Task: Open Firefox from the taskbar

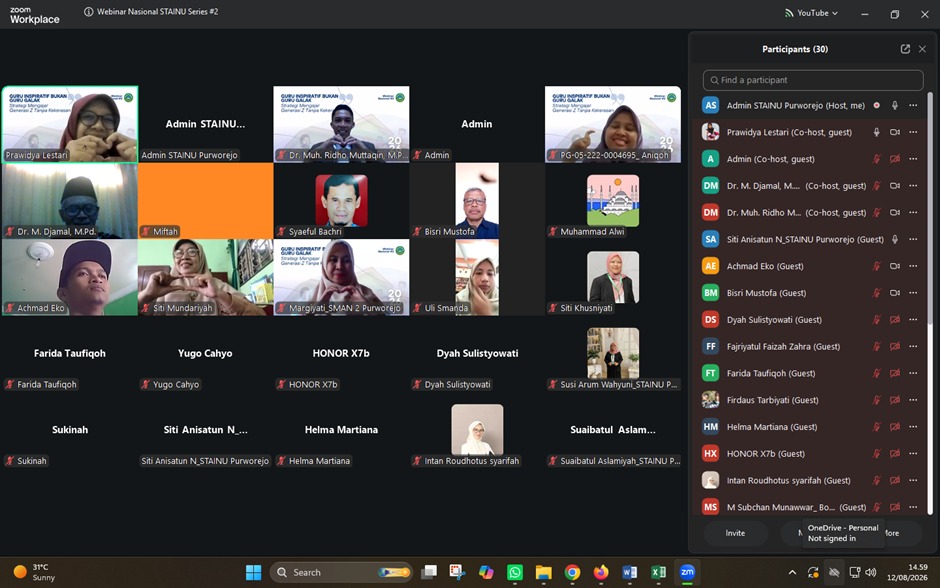Action: click(601, 572)
